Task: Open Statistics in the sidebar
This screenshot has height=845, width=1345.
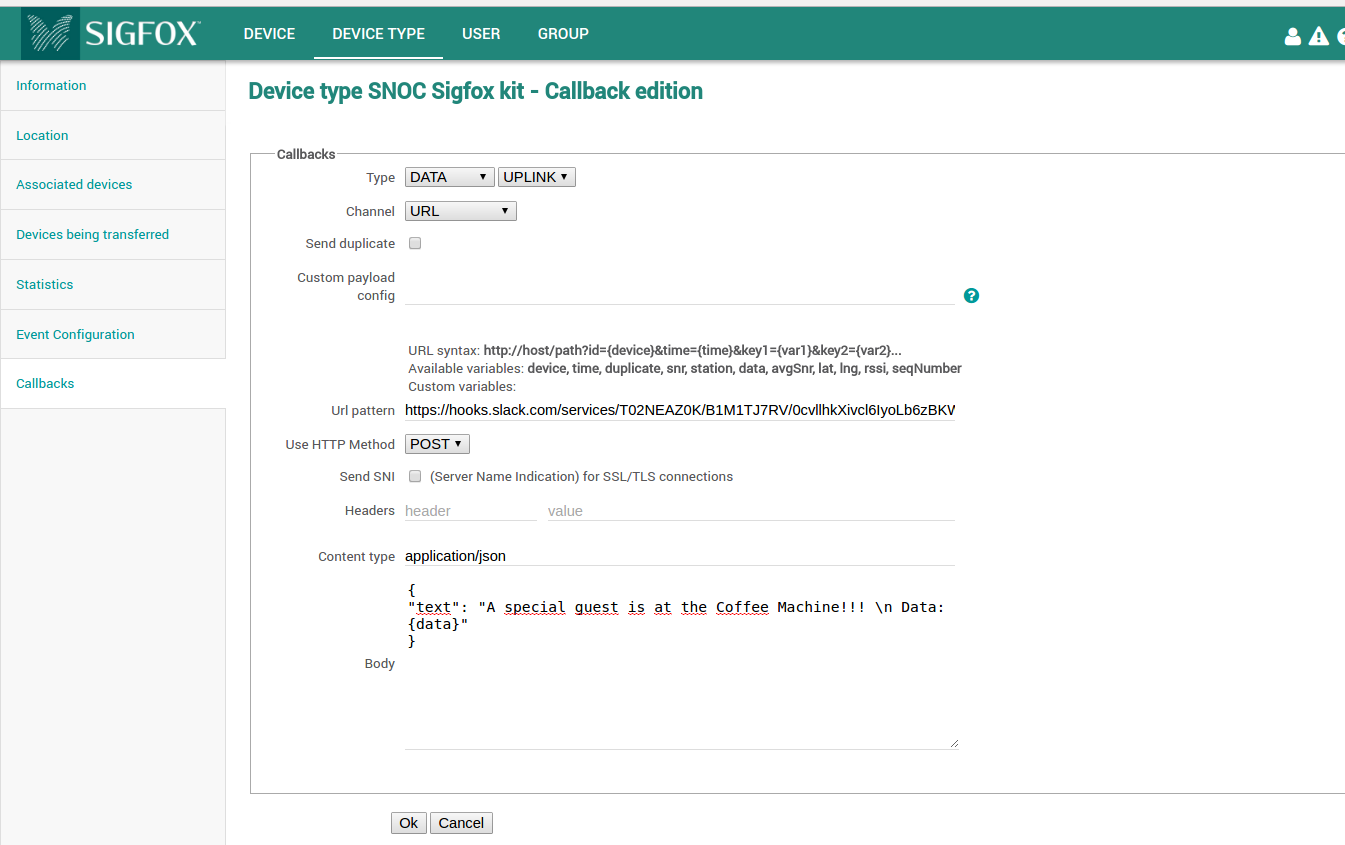Action: [113, 285]
